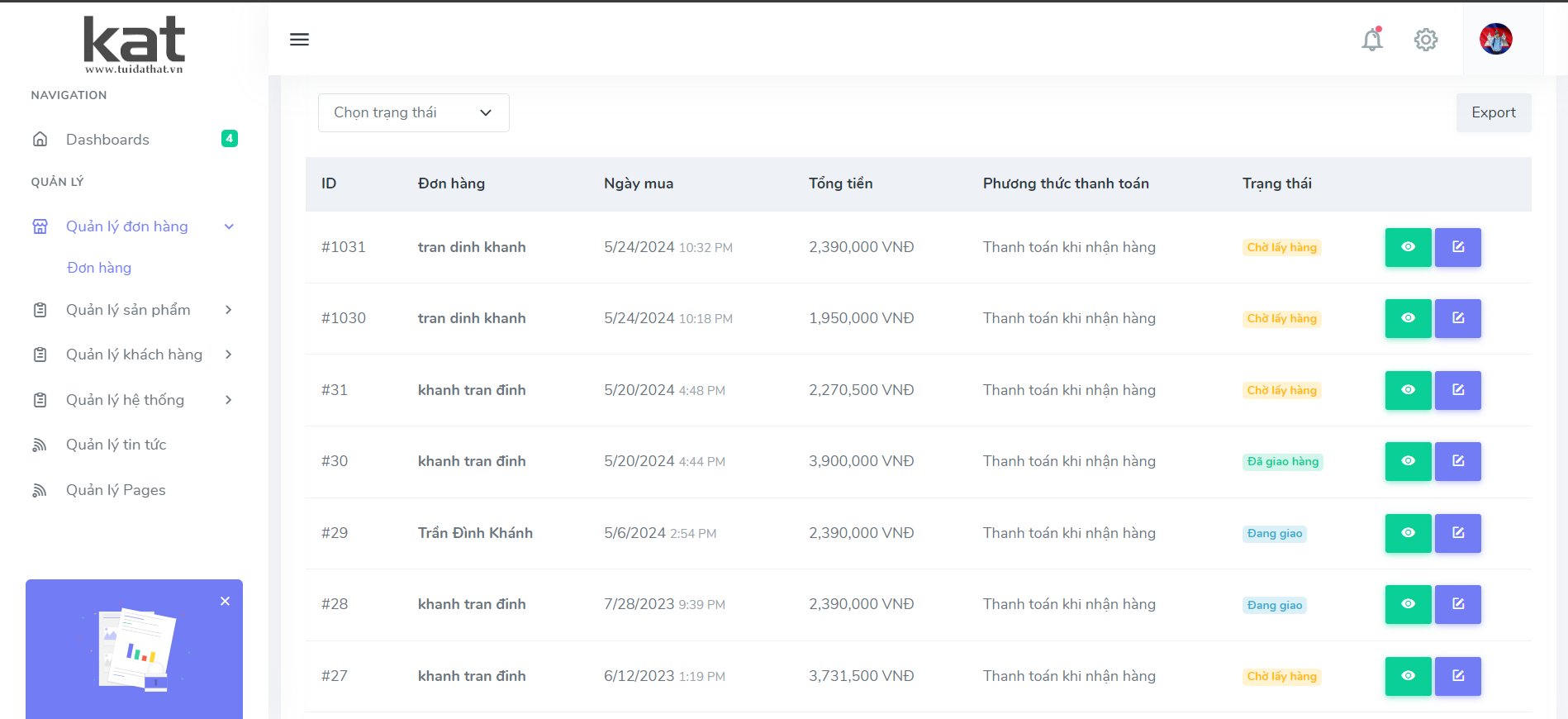Viewport: 1568px width, 719px height.
Task: Click Đã giao hàng status badge
Action: (x=1283, y=461)
